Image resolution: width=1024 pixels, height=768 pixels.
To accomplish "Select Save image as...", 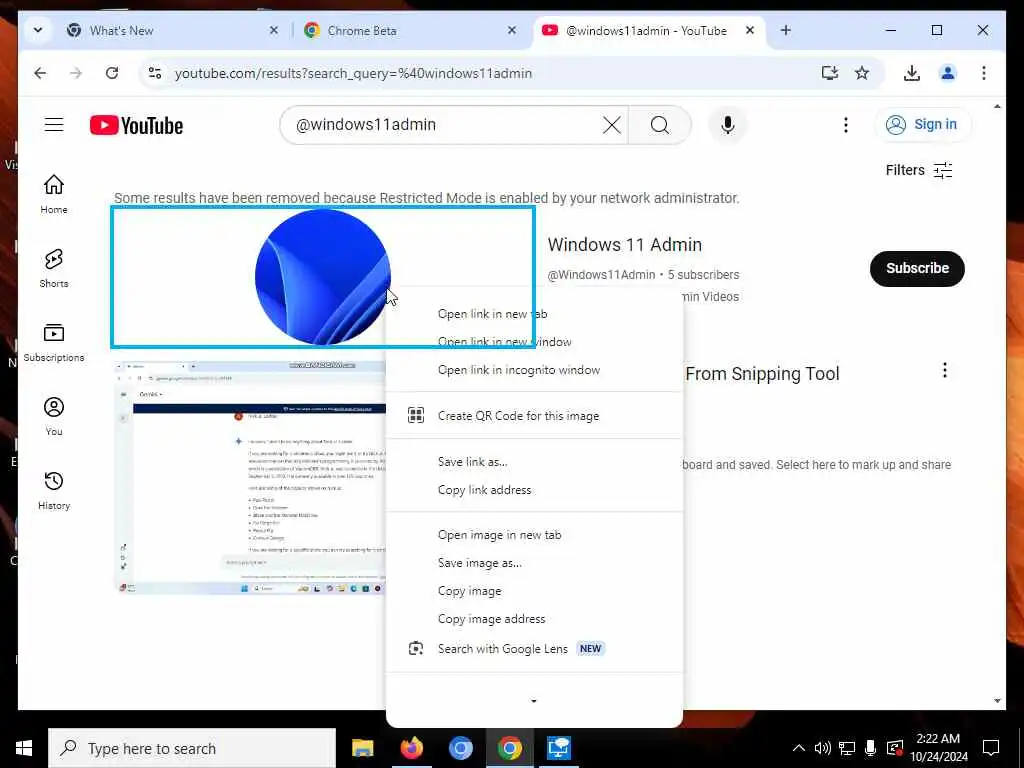I will (x=534, y=563).
